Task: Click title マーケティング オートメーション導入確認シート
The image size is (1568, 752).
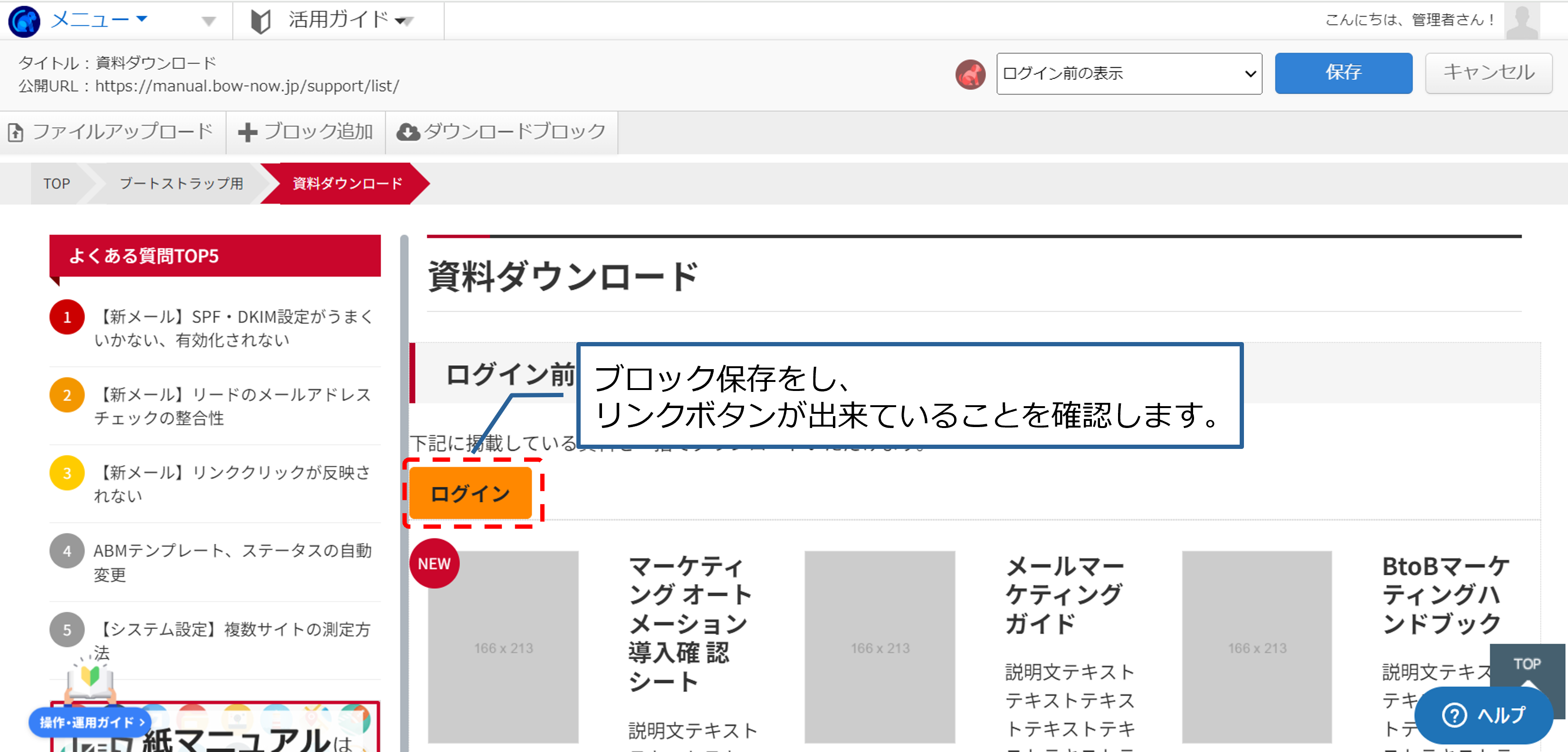Action: tap(690, 624)
